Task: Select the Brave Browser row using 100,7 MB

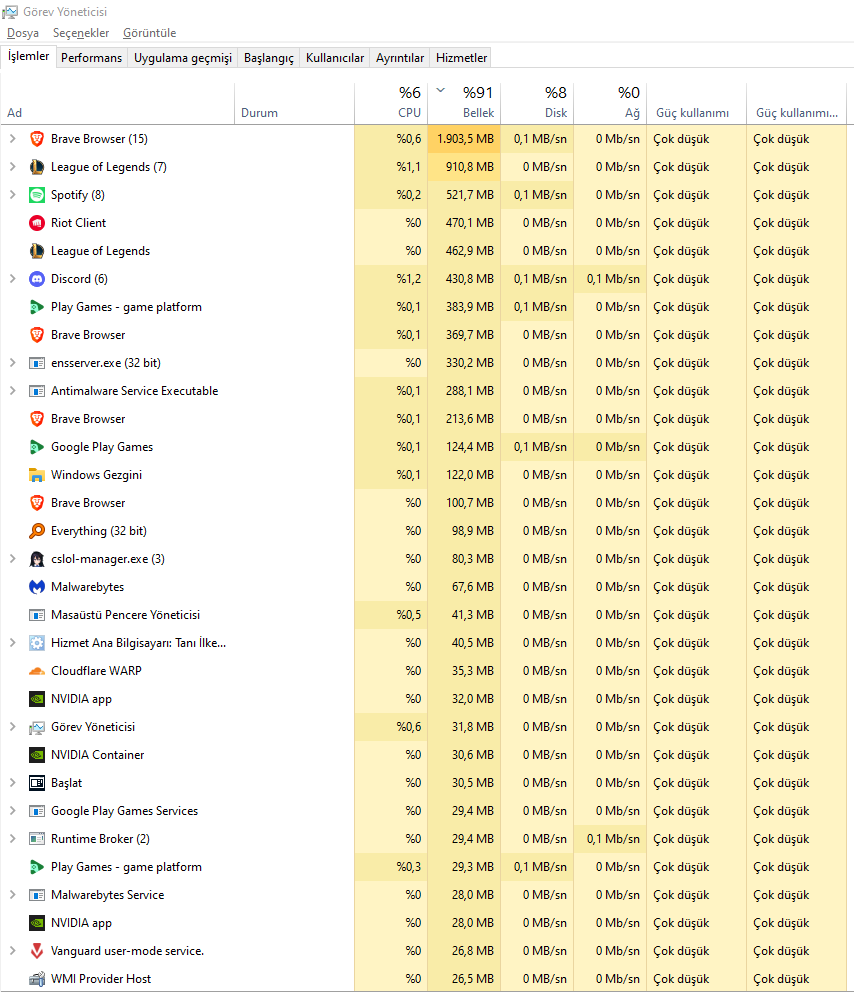Action: click(x=423, y=503)
